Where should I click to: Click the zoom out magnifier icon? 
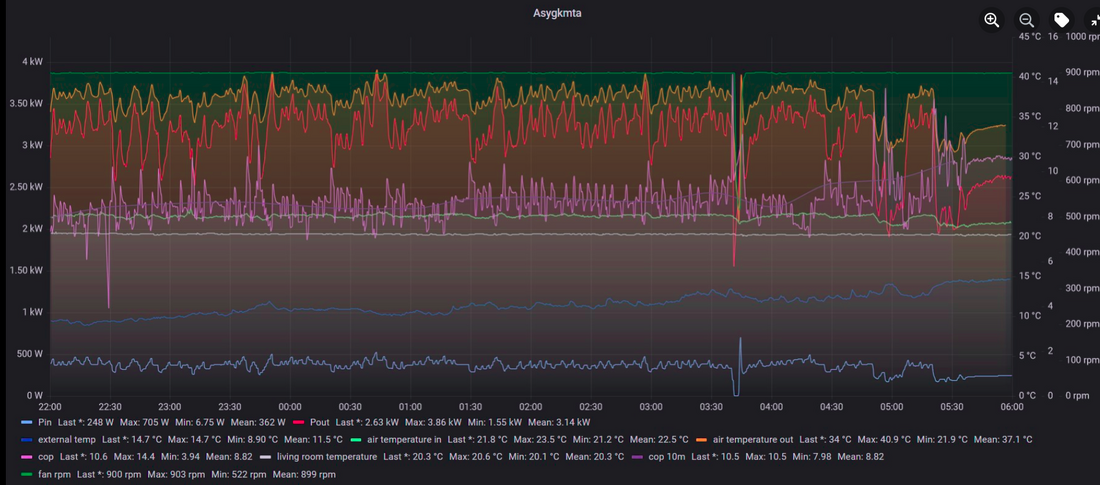pyautogui.click(x=1026, y=20)
